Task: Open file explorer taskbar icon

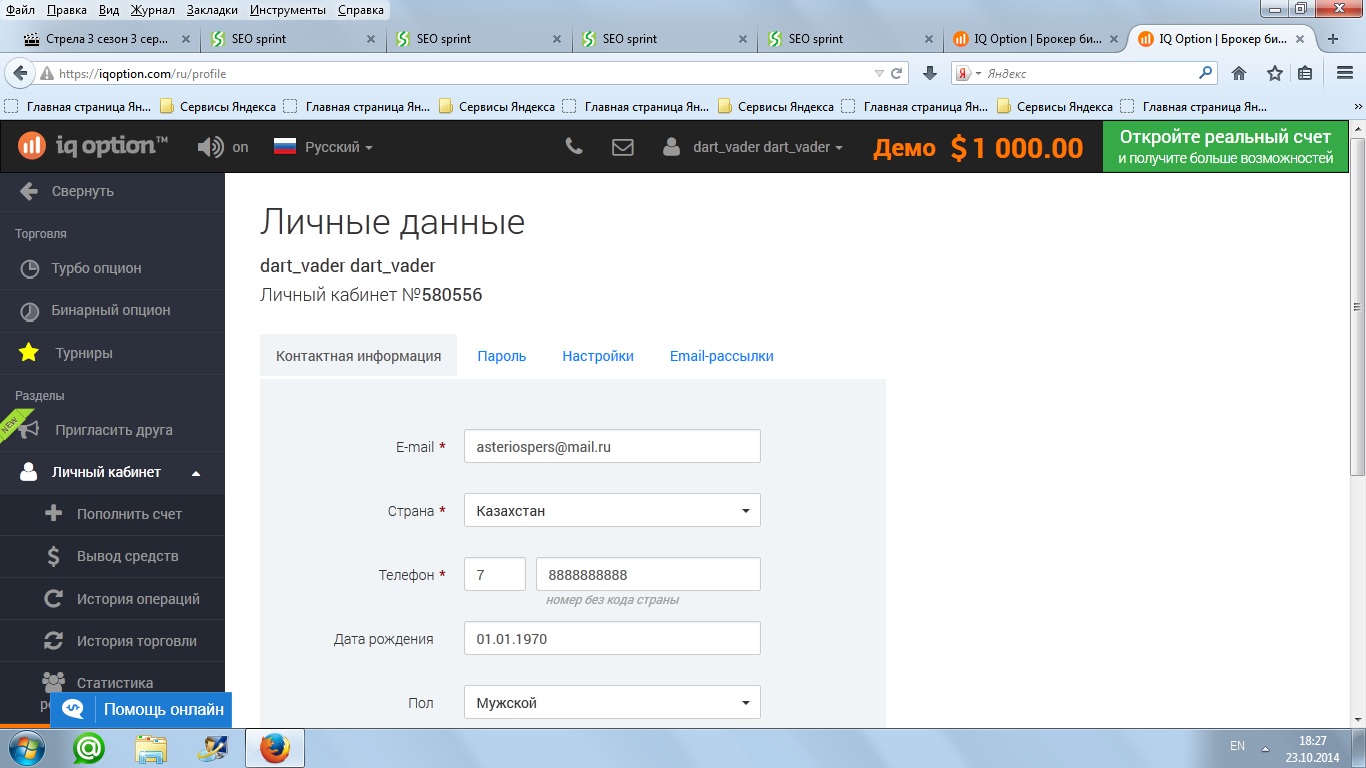Action: [151, 748]
